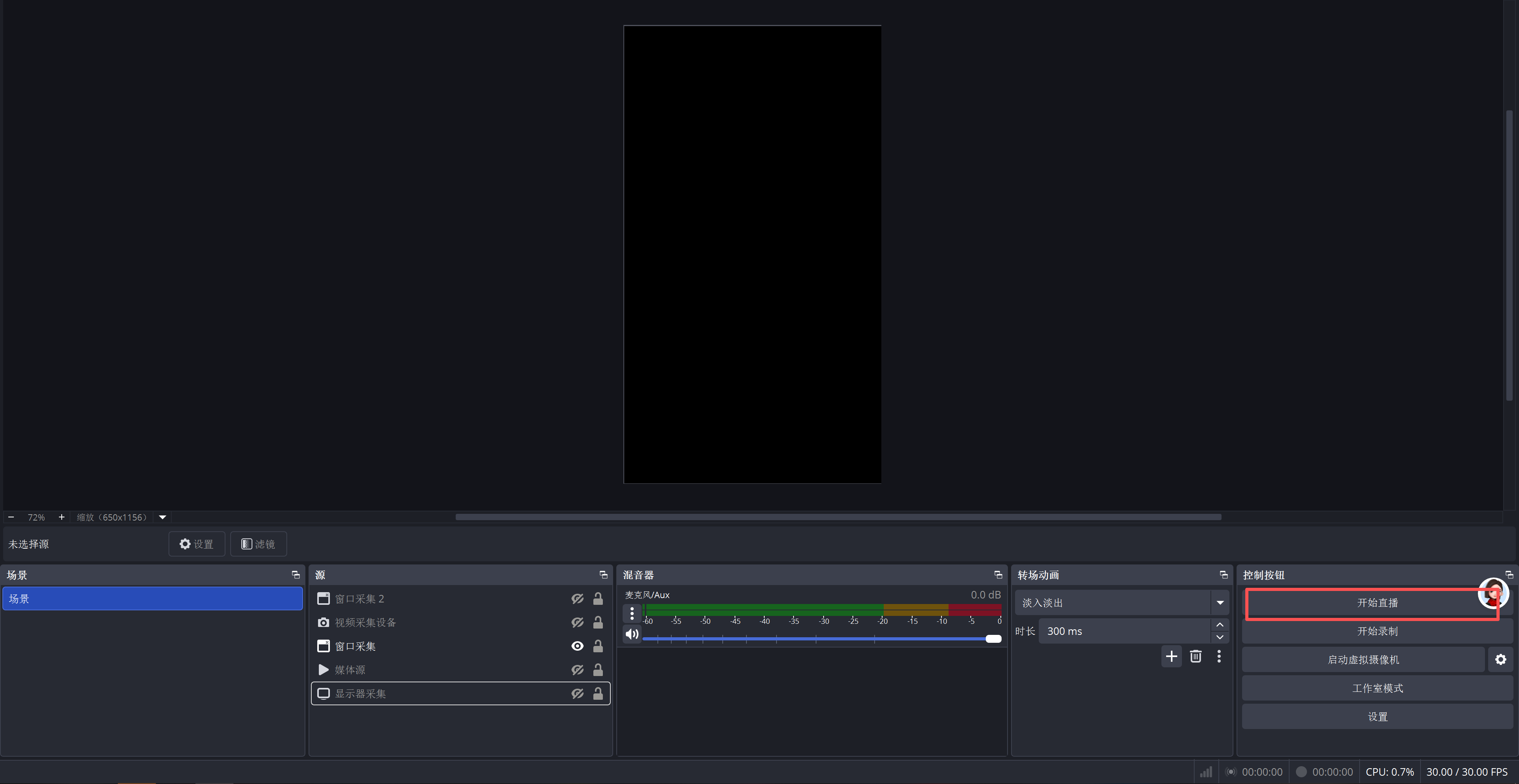Increase transition duration with up arrow

1220,625
